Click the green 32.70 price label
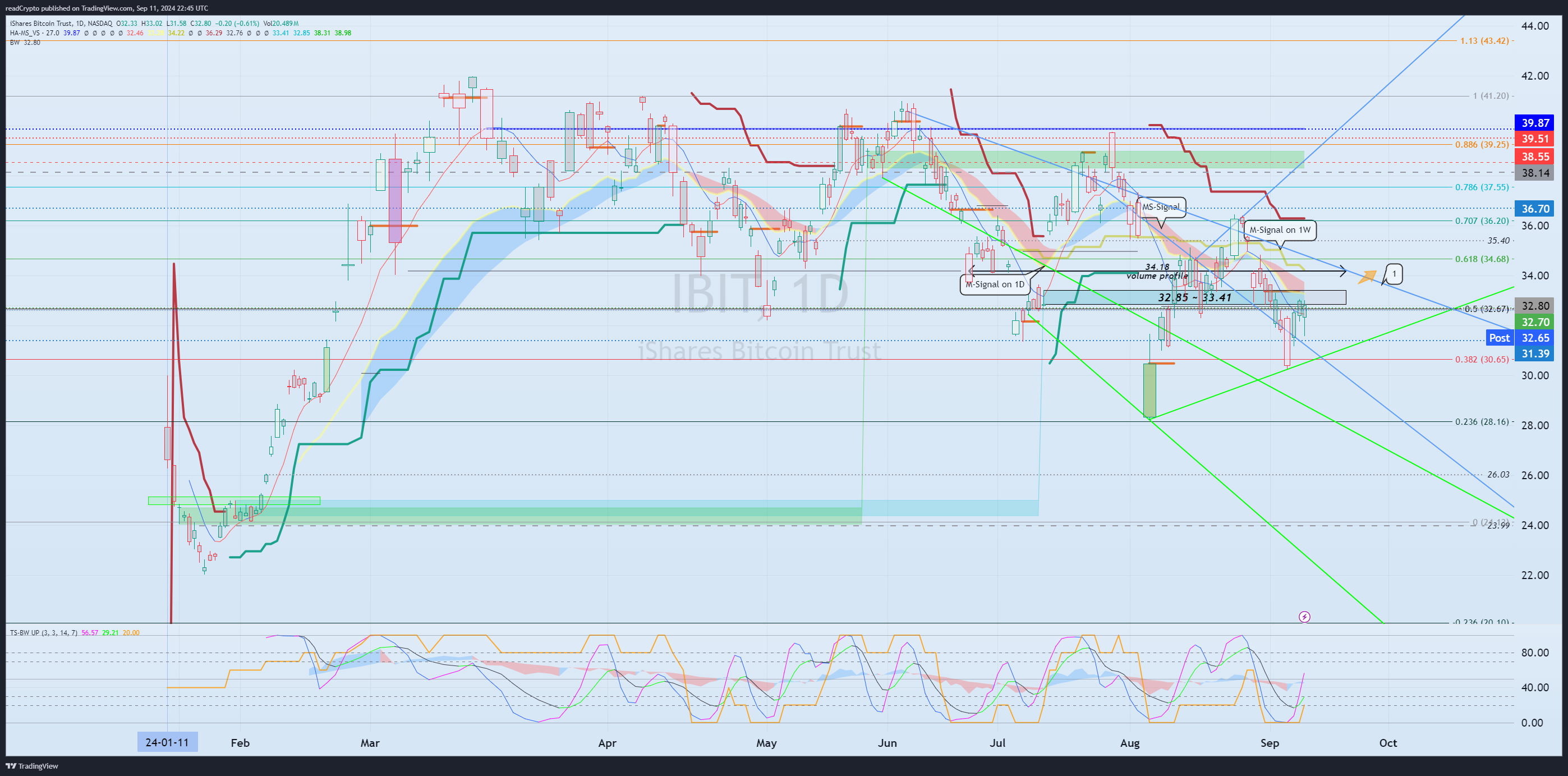This screenshot has height=776, width=1568. 1535,322
